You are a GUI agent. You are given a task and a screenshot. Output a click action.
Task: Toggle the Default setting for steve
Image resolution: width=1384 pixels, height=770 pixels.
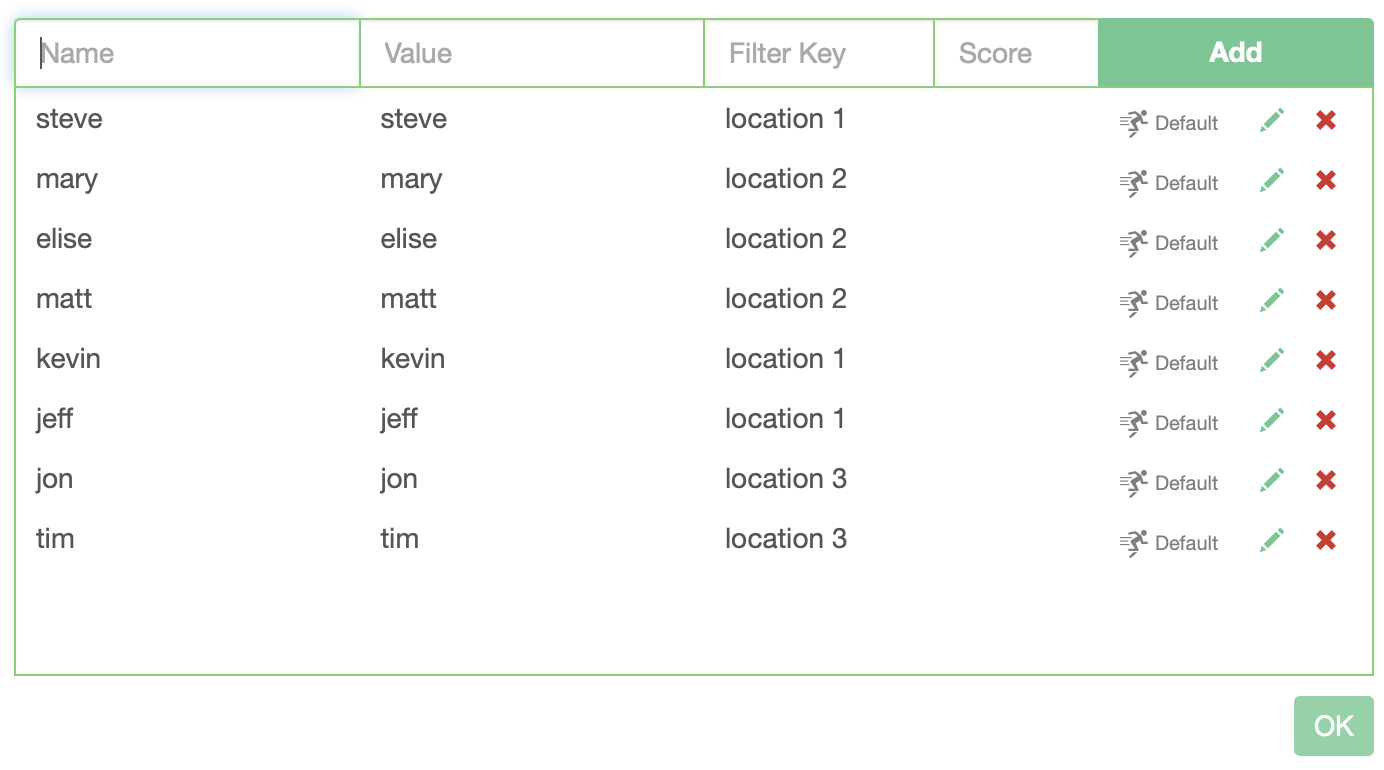1168,123
